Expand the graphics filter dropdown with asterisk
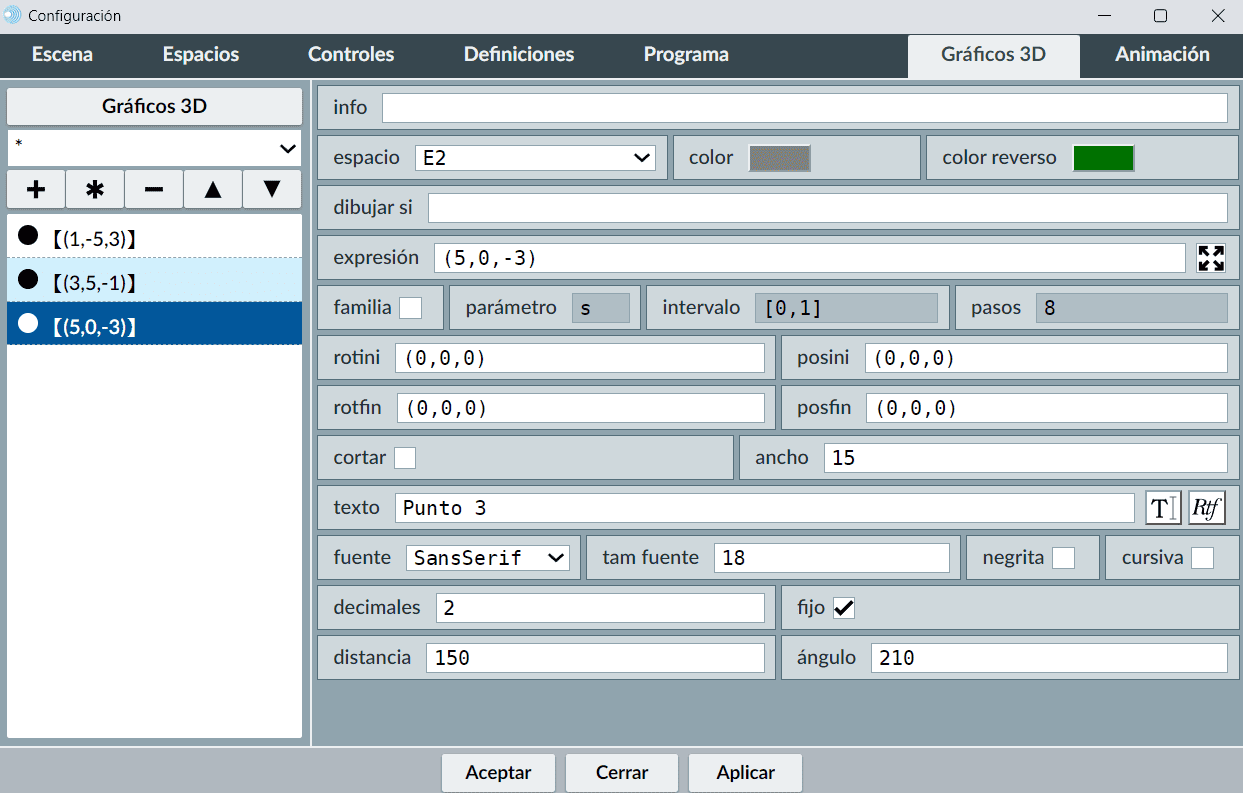This screenshot has width=1243, height=793. click(154, 148)
